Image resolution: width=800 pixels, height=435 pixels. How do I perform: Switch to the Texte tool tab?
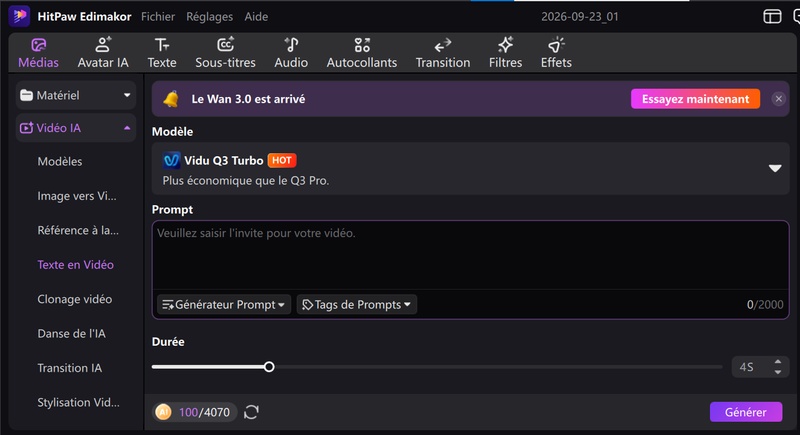tap(162, 53)
